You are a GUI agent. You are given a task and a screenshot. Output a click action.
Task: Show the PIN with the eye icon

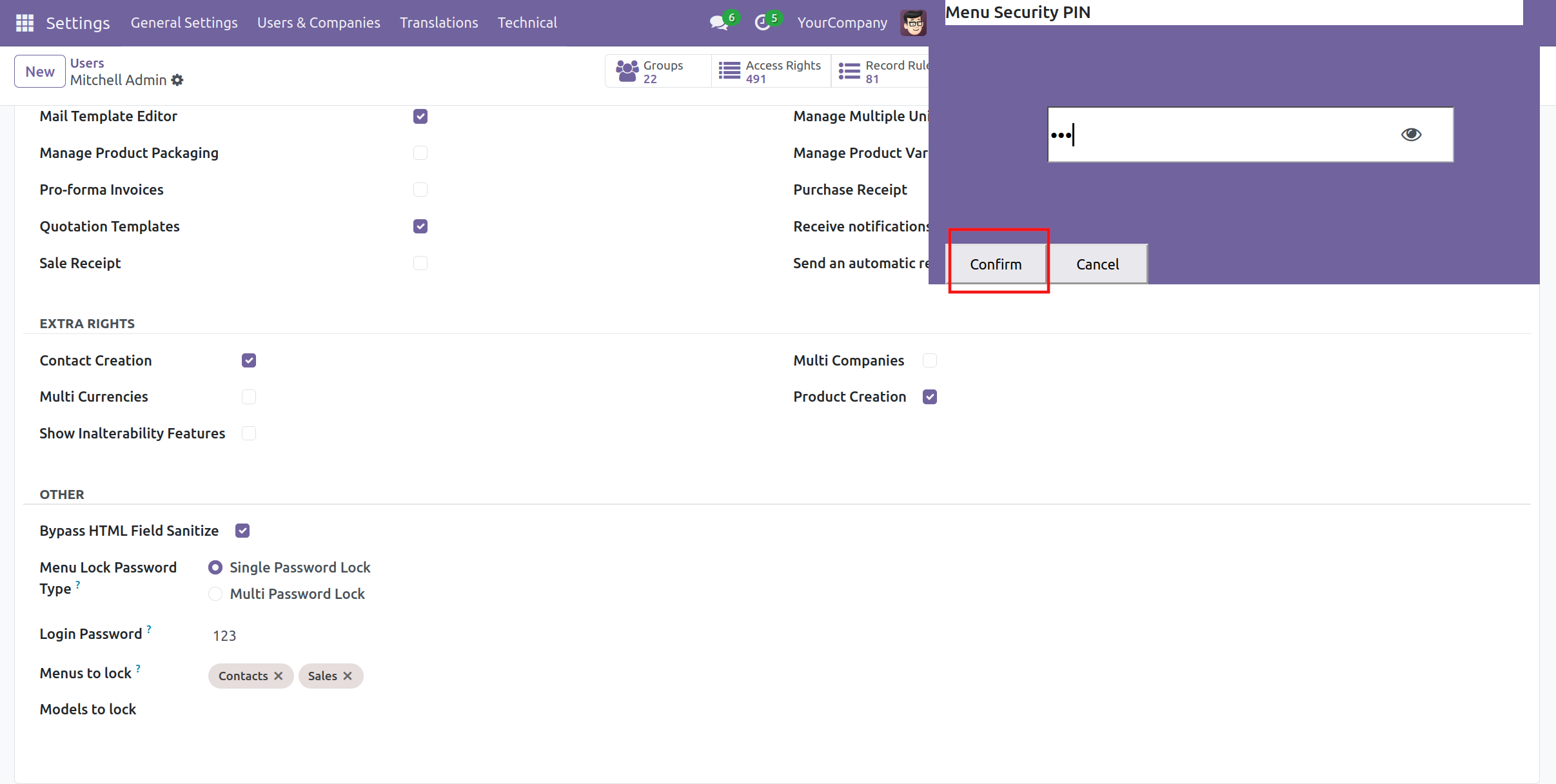(1411, 134)
